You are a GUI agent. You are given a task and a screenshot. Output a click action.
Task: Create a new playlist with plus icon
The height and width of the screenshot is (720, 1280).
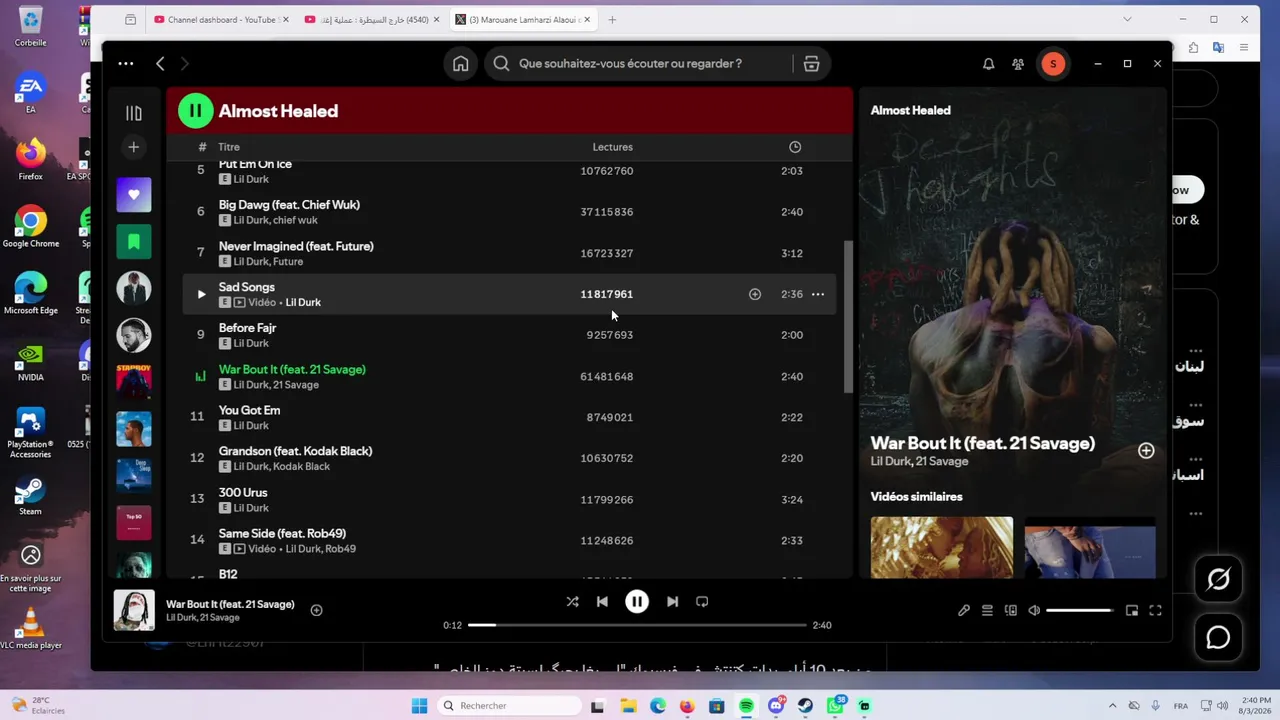click(x=133, y=147)
